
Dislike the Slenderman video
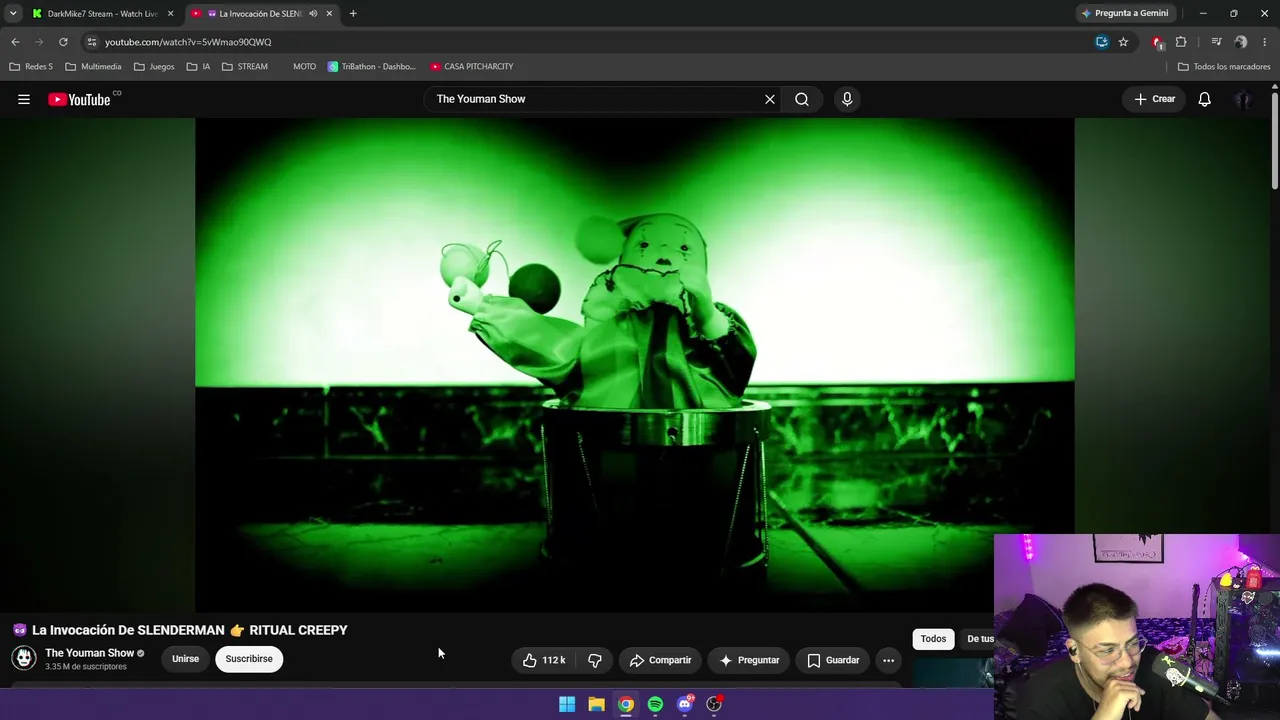(x=595, y=660)
